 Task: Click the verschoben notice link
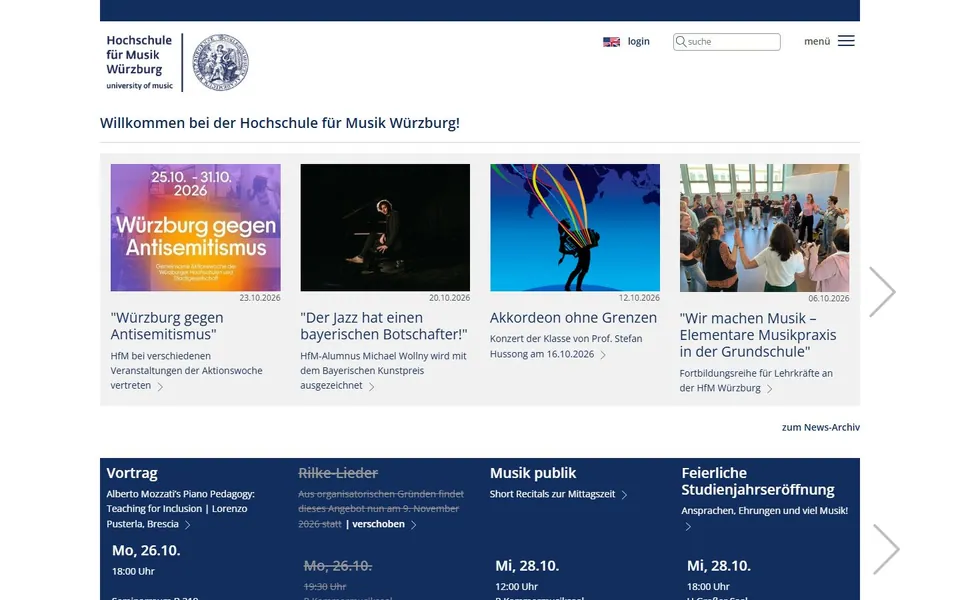378,524
